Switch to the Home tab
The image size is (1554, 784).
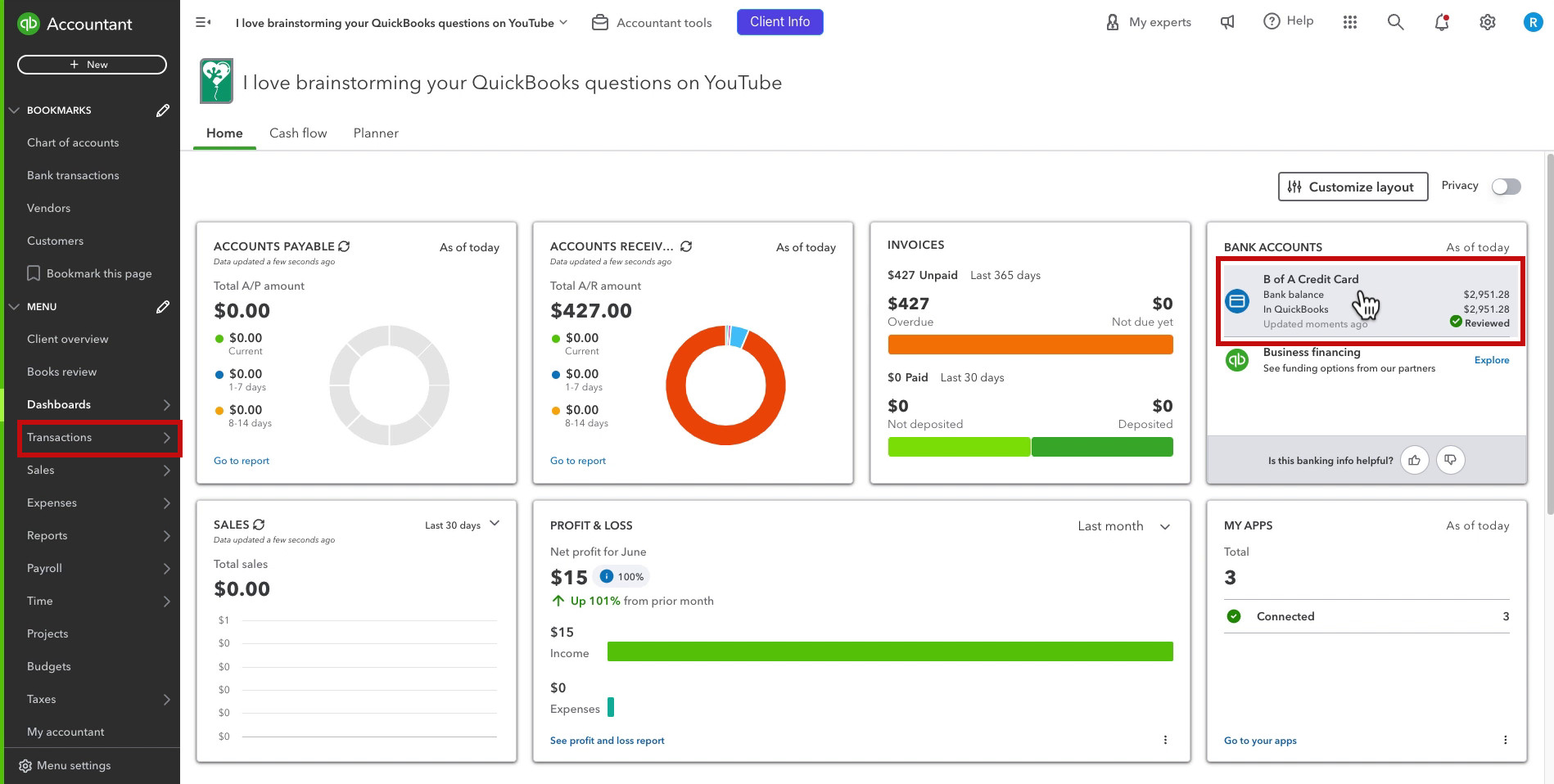tap(224, 133)
